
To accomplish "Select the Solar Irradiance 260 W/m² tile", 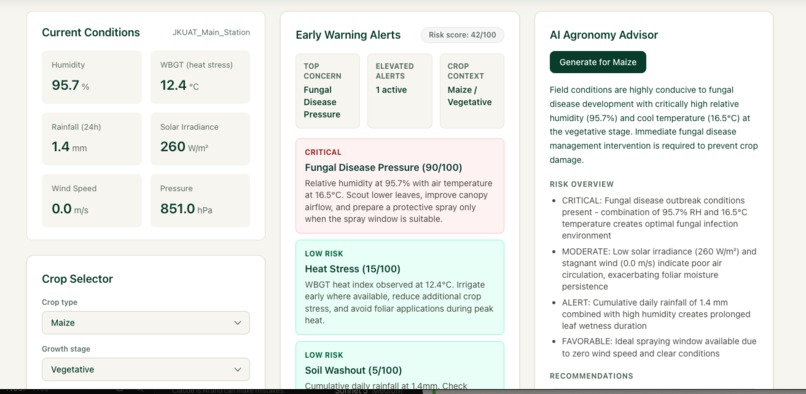I will 200,139.
